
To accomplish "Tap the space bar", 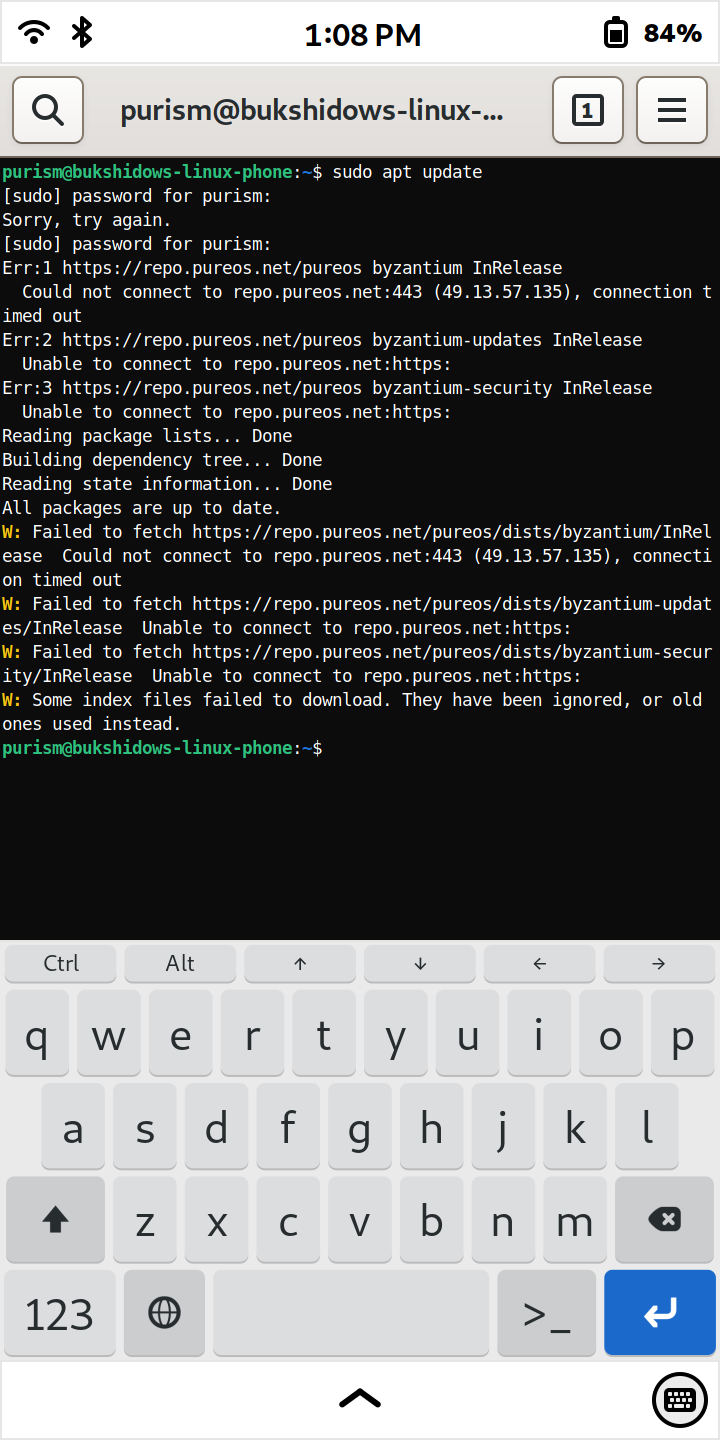I will (x=351, y=1313).
